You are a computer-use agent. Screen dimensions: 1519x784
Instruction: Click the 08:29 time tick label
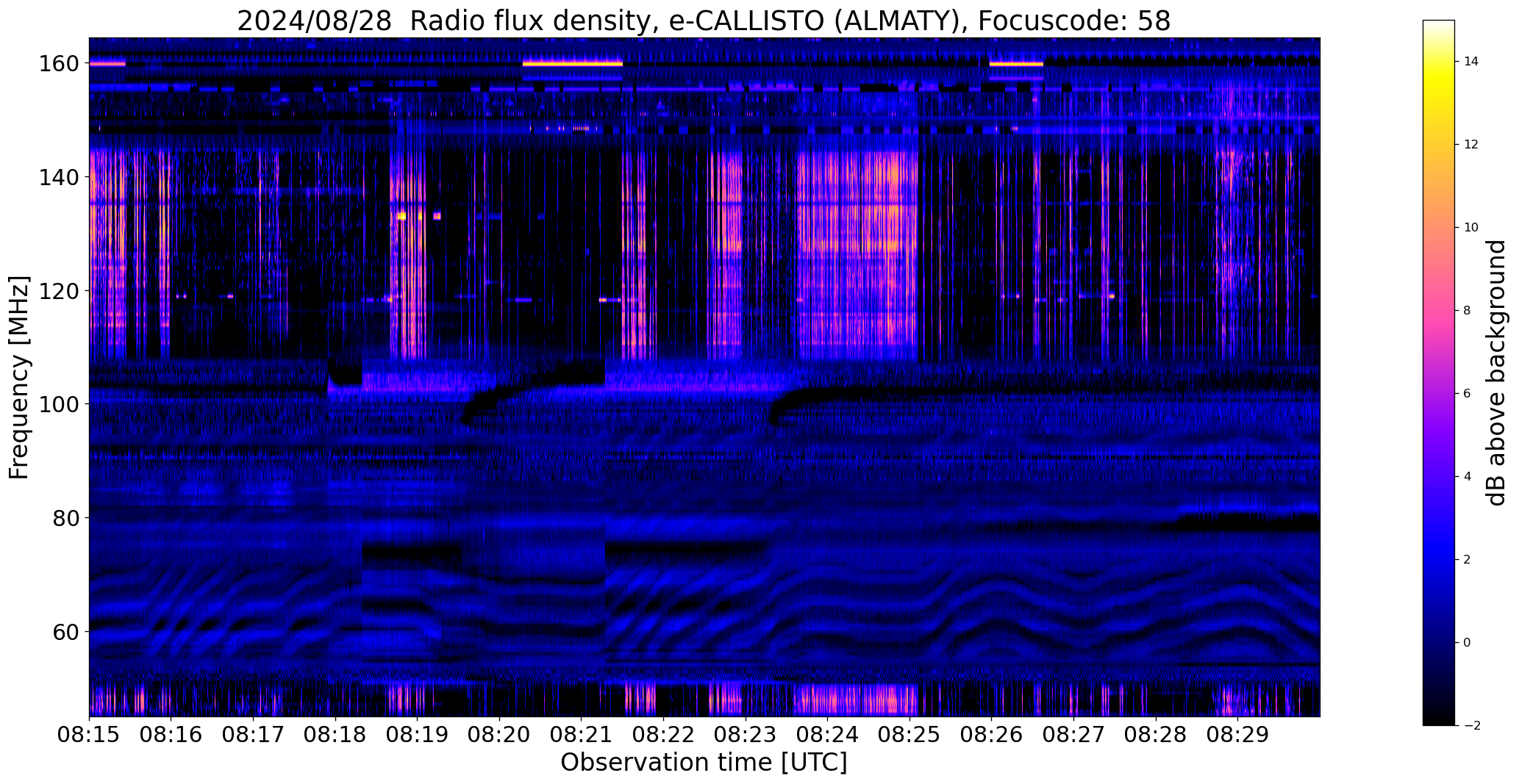point(1237,735)
